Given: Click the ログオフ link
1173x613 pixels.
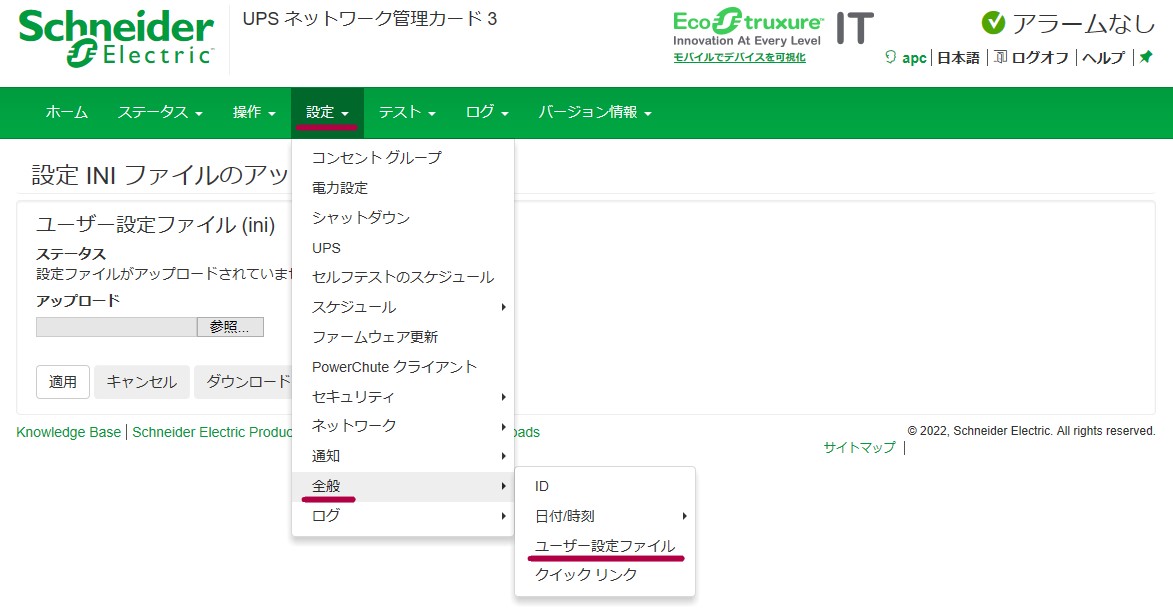Looking at the screenshot, I should [1040, 58].
